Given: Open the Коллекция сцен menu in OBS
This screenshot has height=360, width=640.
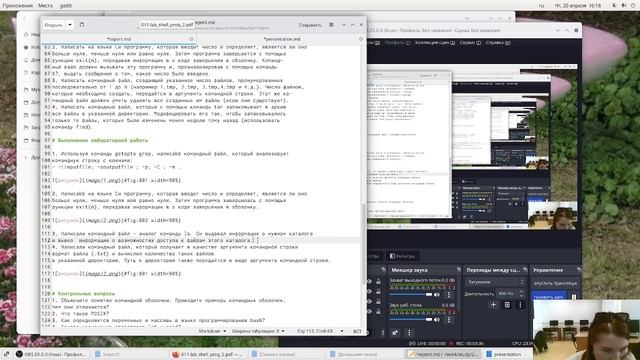Looking at the screenshot, I should point(435,42).
